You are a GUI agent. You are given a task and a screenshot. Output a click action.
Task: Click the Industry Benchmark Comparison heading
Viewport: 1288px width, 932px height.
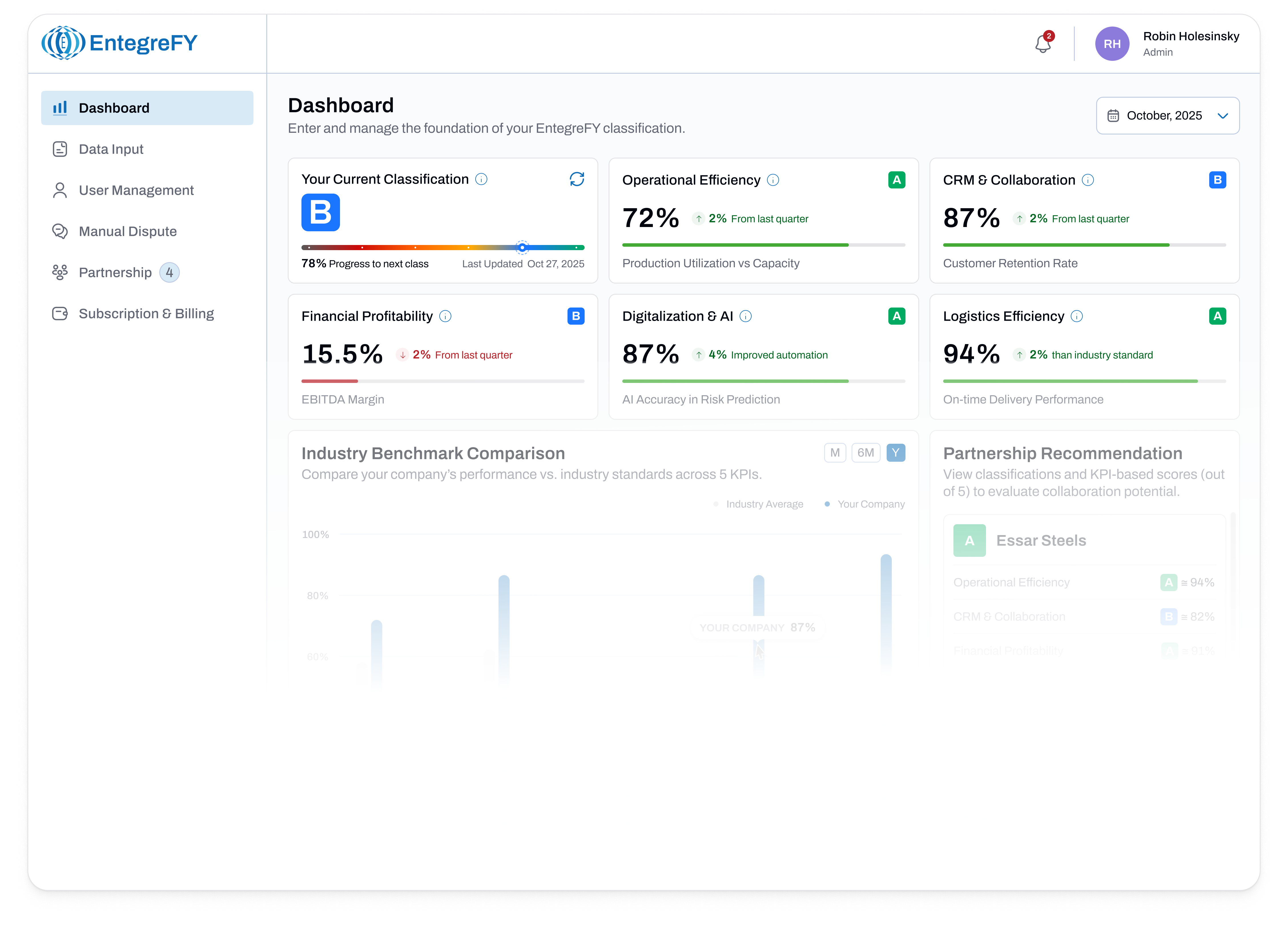coord(433,454)
